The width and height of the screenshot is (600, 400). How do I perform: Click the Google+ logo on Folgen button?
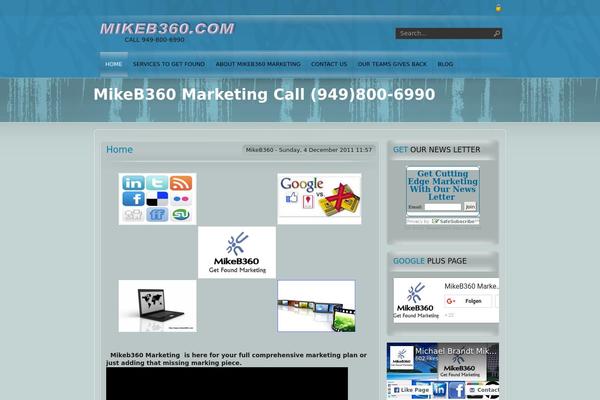click(x=451, y=301)
